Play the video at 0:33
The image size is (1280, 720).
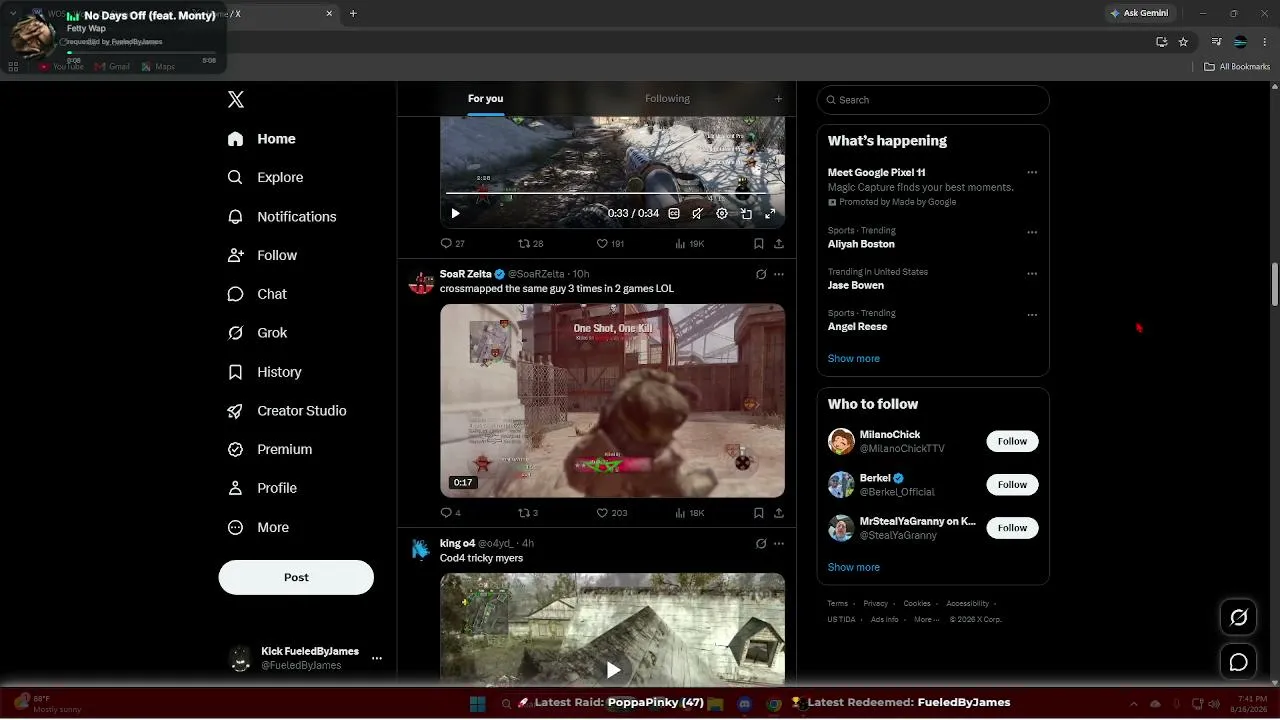(x=455, y=213)
